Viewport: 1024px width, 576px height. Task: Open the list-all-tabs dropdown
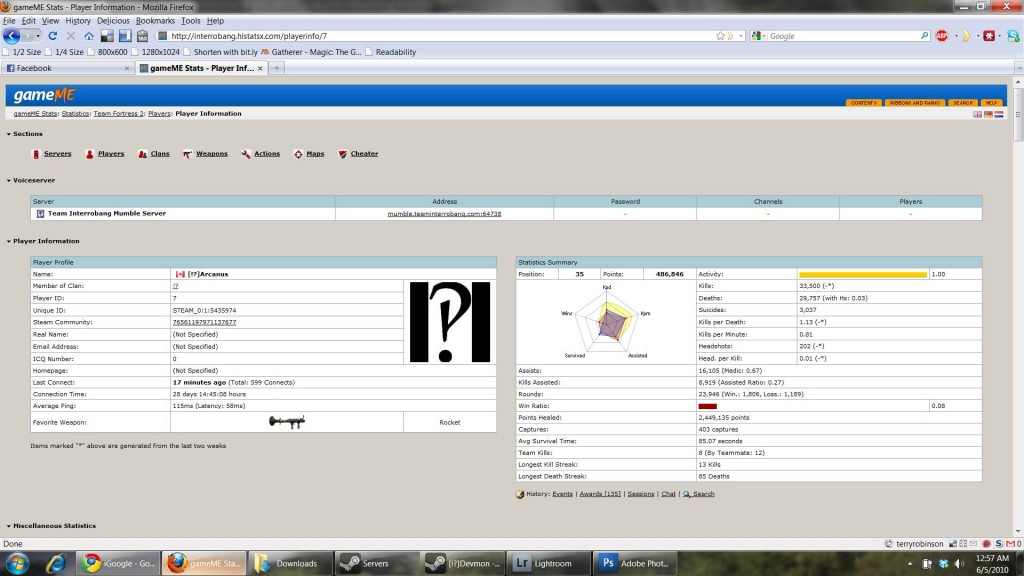pyautogui.click(x=1019, y=68)
